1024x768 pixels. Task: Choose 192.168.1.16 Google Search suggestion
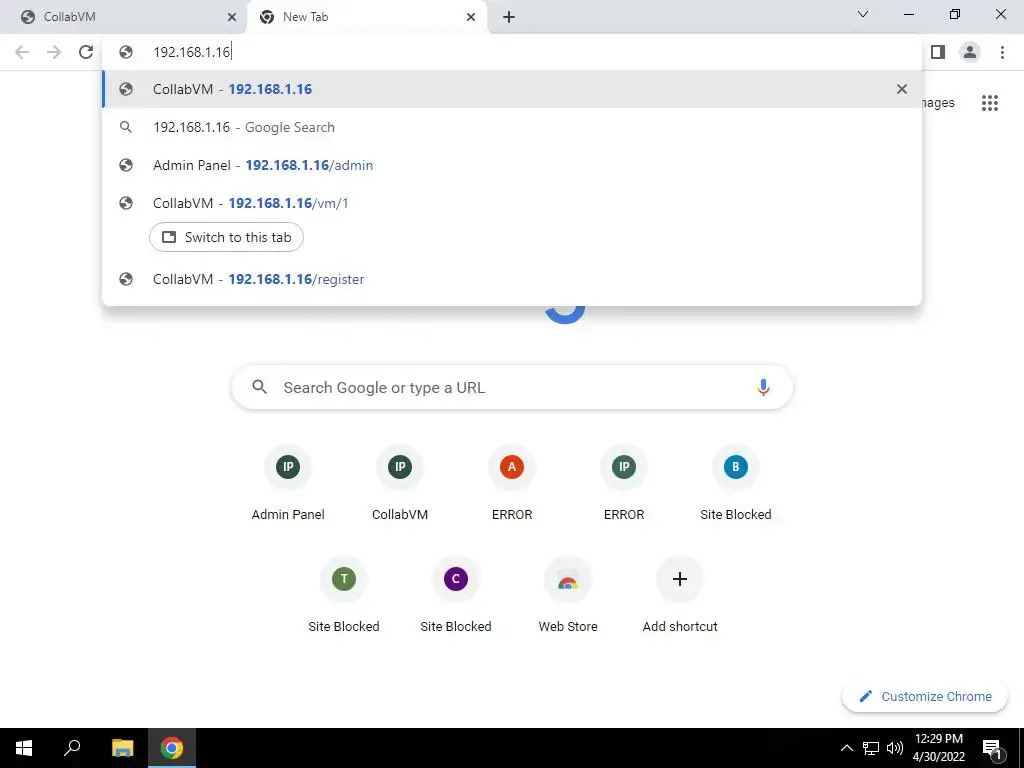[512, 127]
